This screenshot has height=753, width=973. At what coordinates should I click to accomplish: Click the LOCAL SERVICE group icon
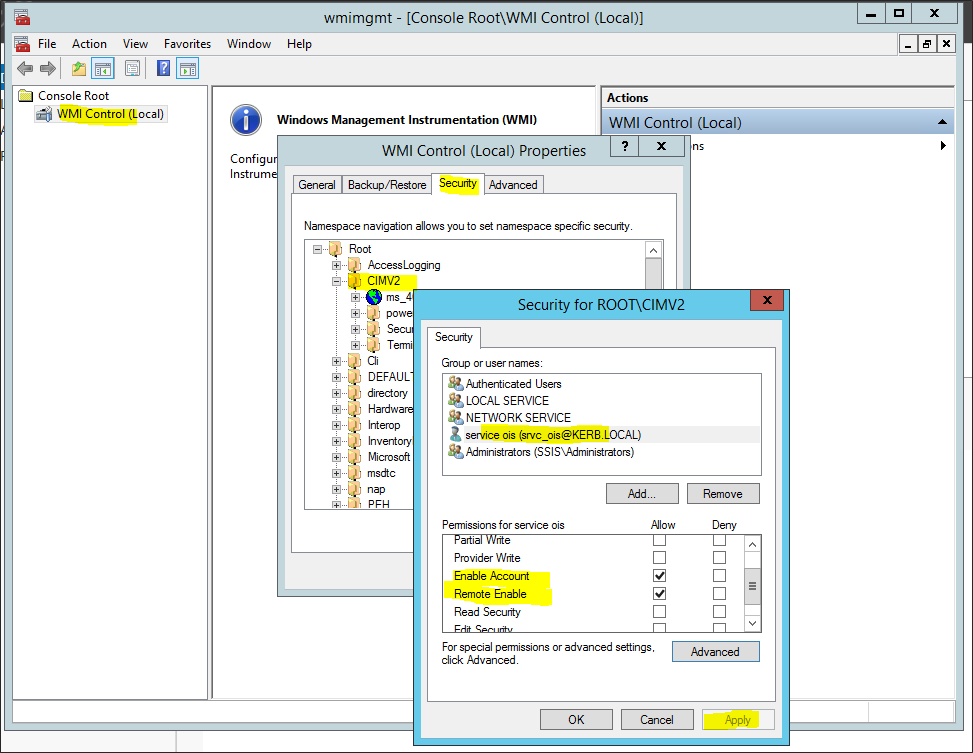point(455,400)
